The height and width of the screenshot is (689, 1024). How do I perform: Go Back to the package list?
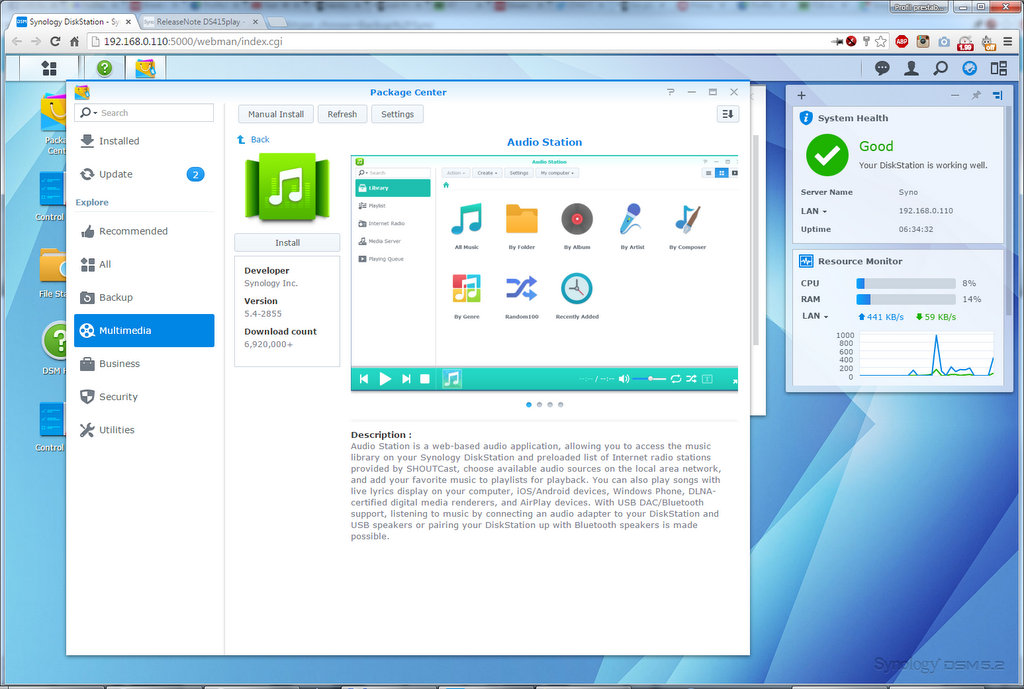click(253, 140)
